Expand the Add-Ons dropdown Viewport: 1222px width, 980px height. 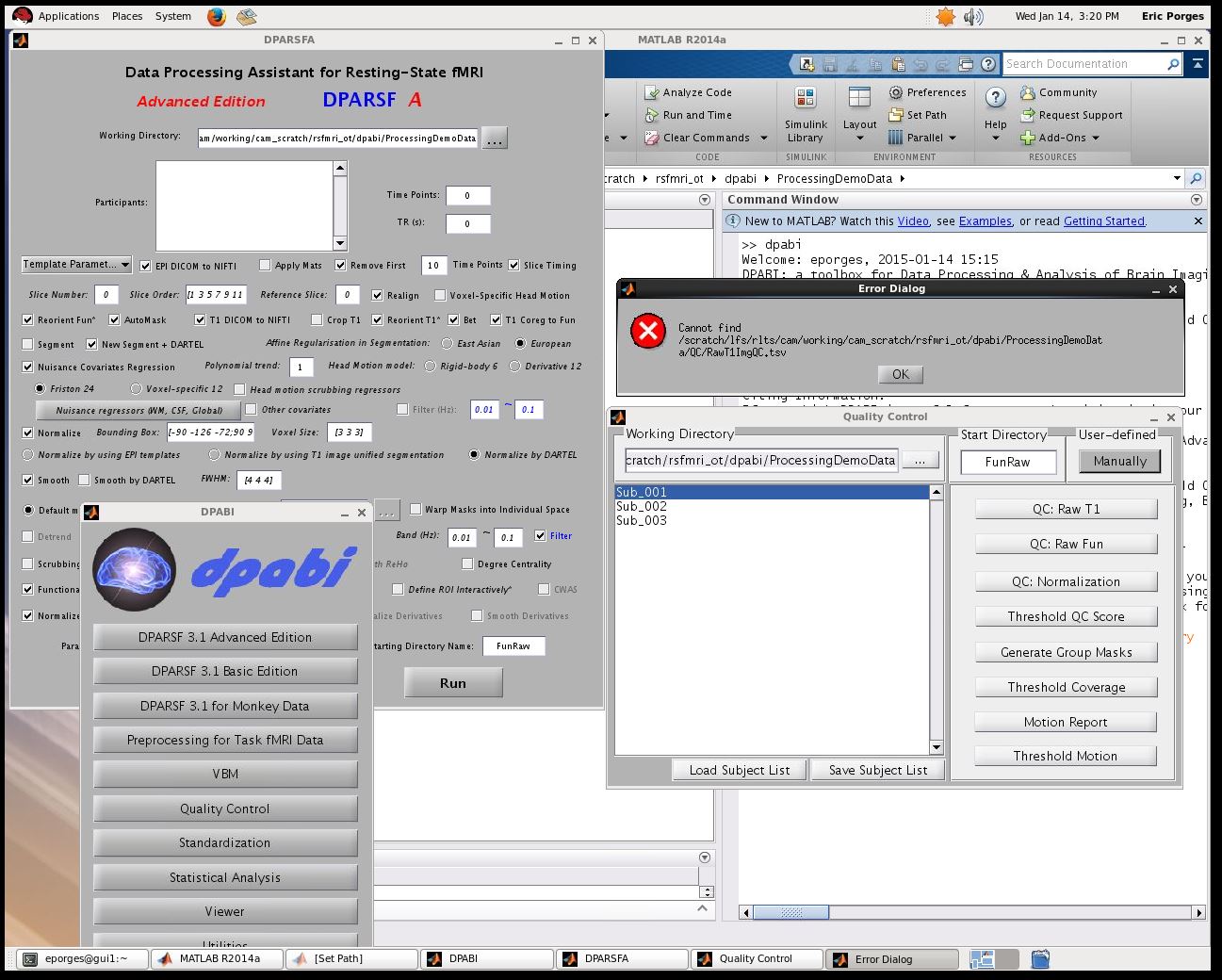click(x=1096, y=138)
